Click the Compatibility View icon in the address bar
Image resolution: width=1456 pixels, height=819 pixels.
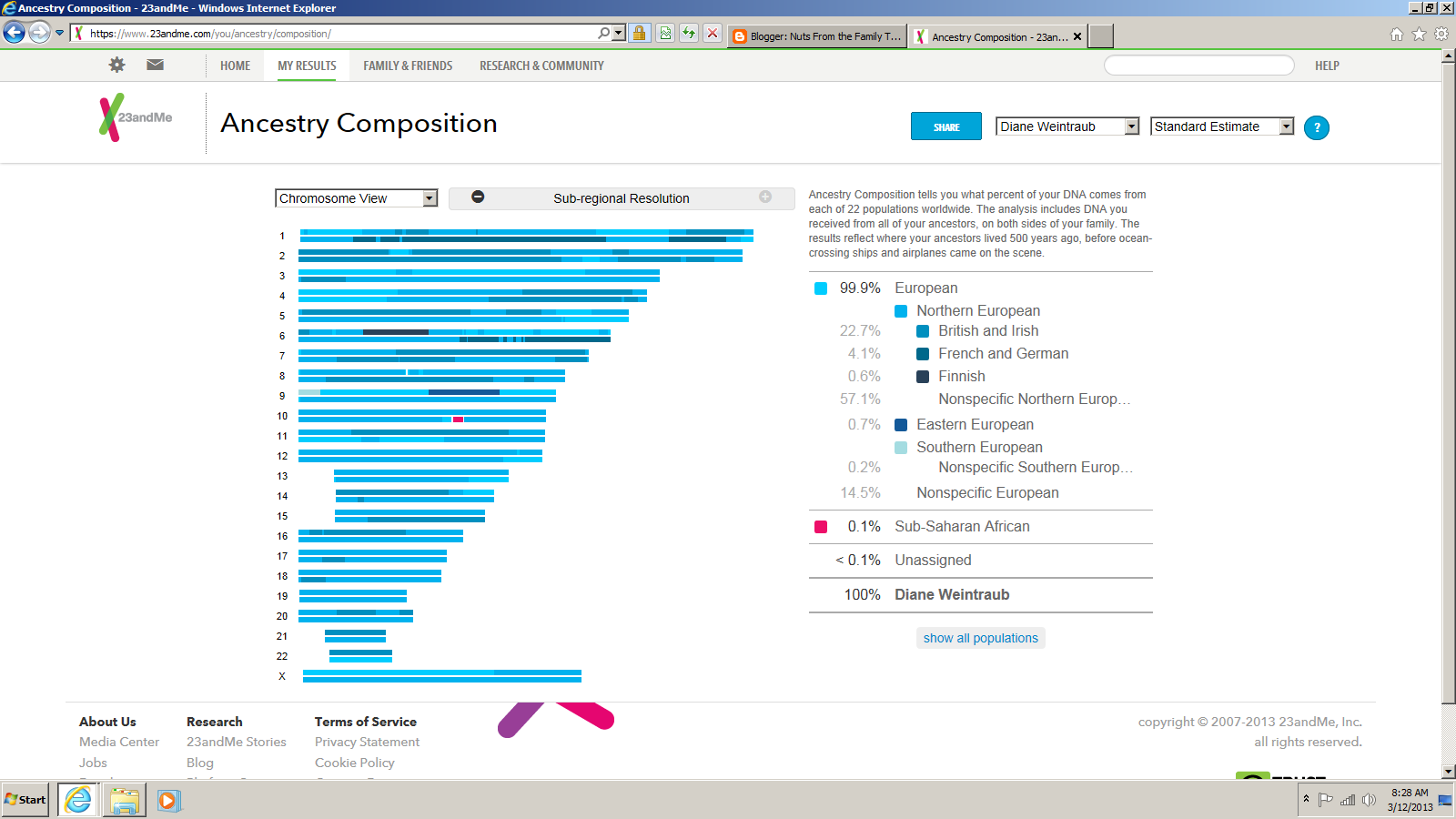coord(664,35)
